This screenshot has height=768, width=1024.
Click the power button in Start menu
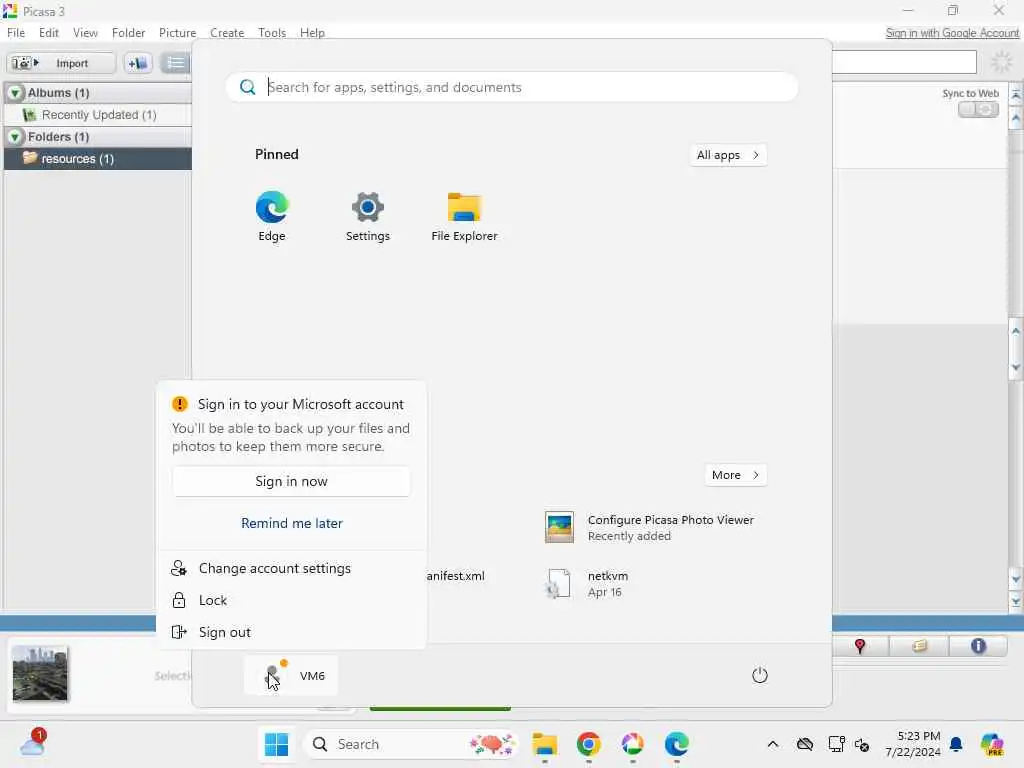click(759, 675)
